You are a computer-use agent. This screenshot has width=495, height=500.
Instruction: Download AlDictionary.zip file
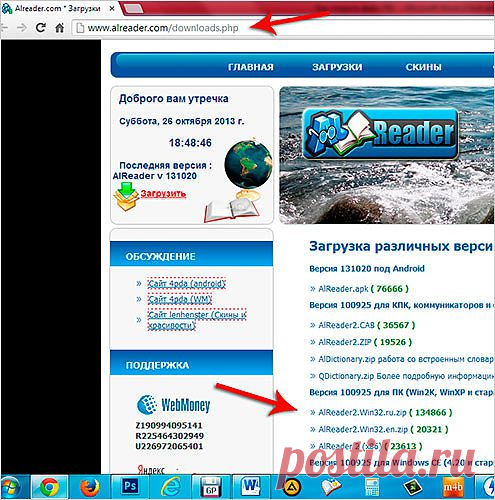pos(347,359)
